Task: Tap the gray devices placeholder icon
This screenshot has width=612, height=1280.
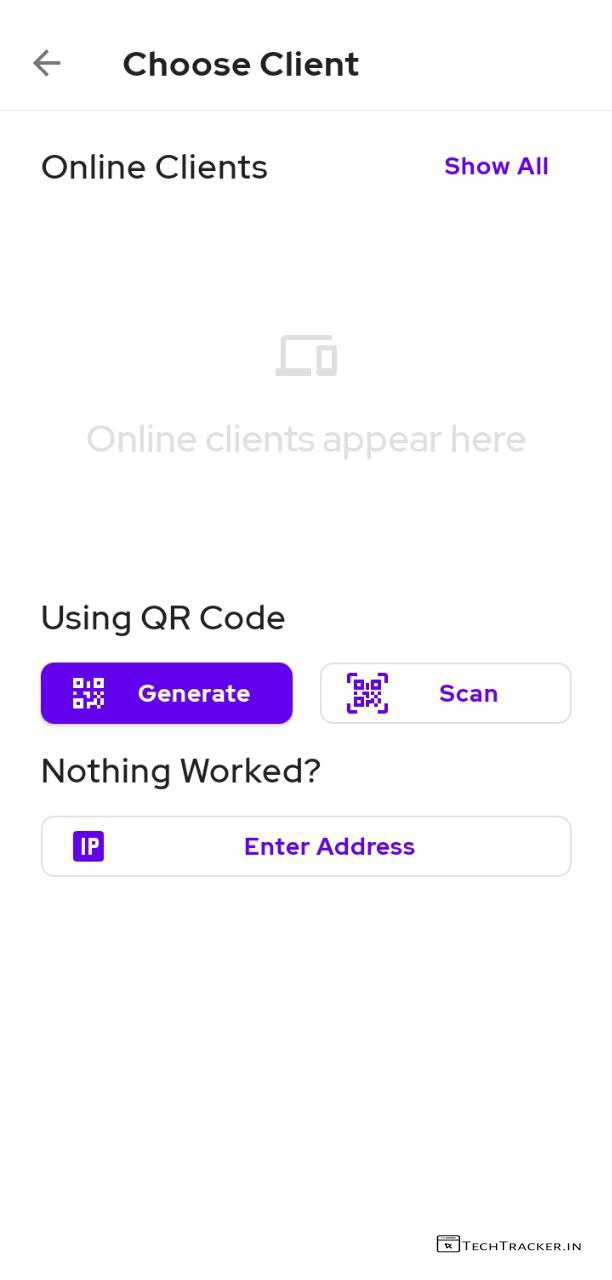Action: [306, 356]
